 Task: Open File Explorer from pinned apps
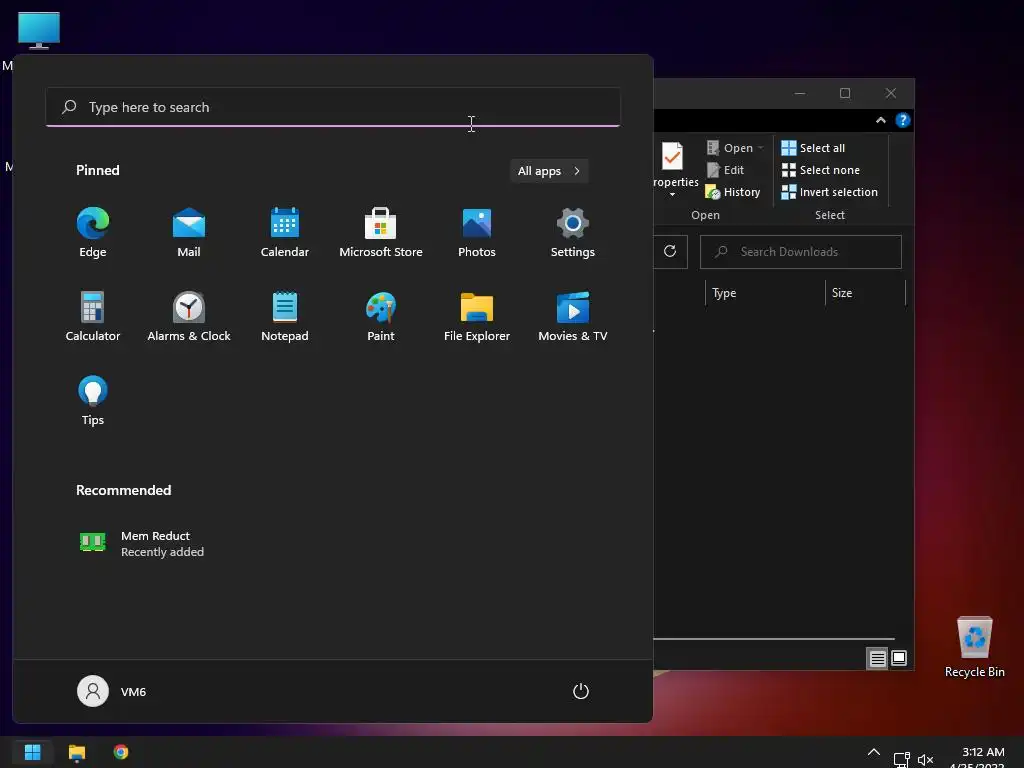(477, 316)
